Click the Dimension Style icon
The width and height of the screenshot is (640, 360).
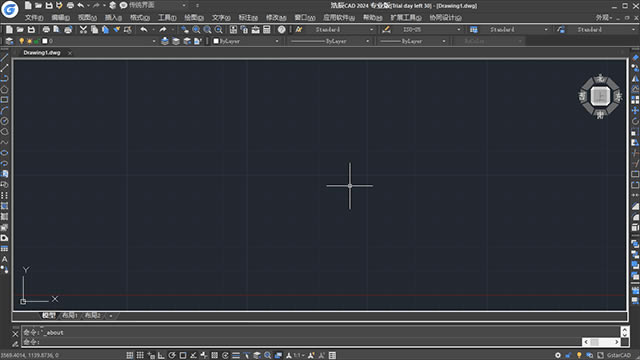point(386,29)
